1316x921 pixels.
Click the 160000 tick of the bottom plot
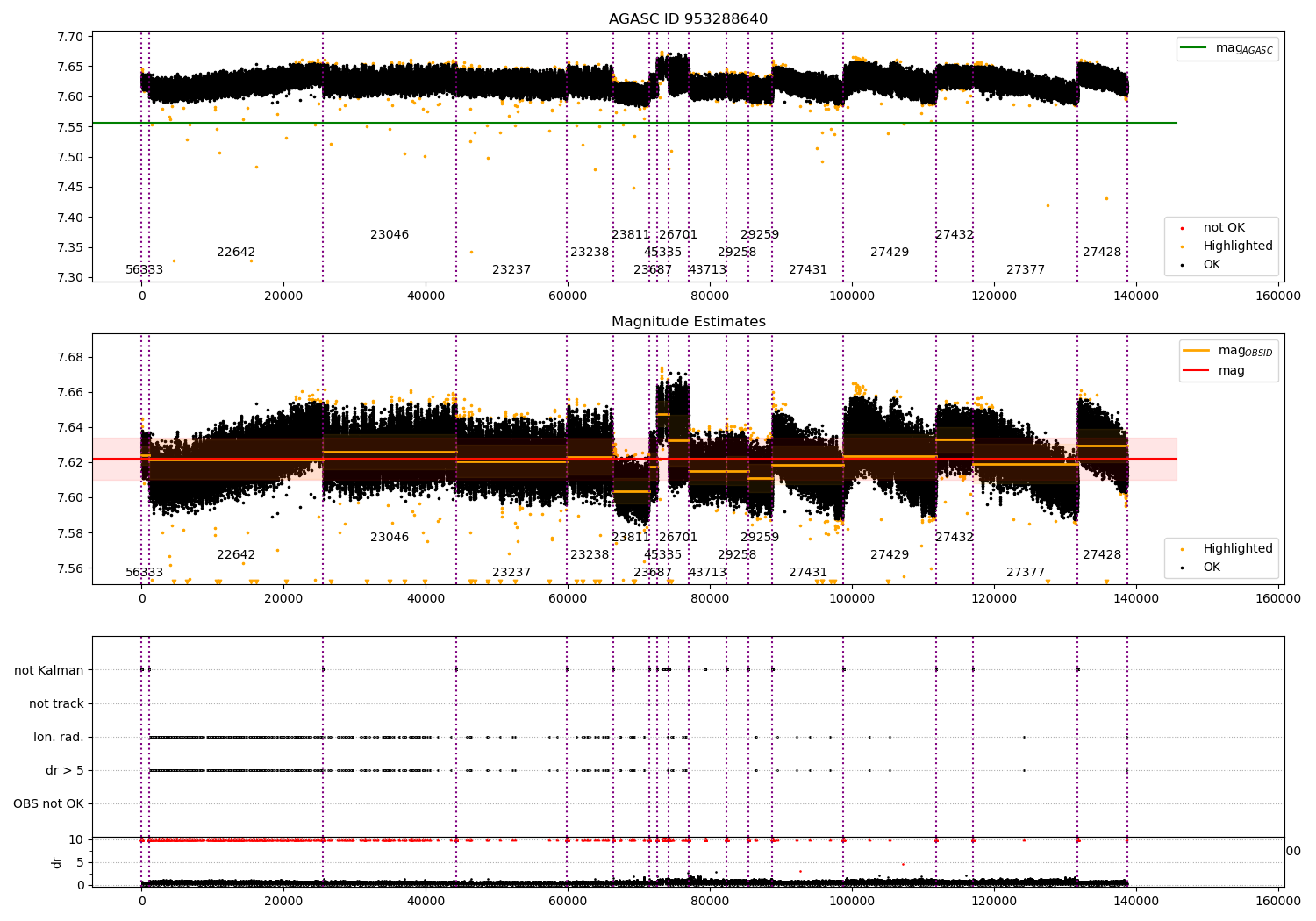1278,901
